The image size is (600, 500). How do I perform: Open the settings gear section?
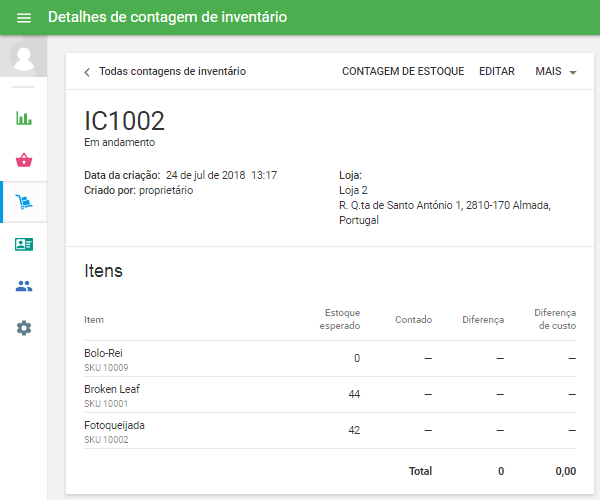(24, 328)
